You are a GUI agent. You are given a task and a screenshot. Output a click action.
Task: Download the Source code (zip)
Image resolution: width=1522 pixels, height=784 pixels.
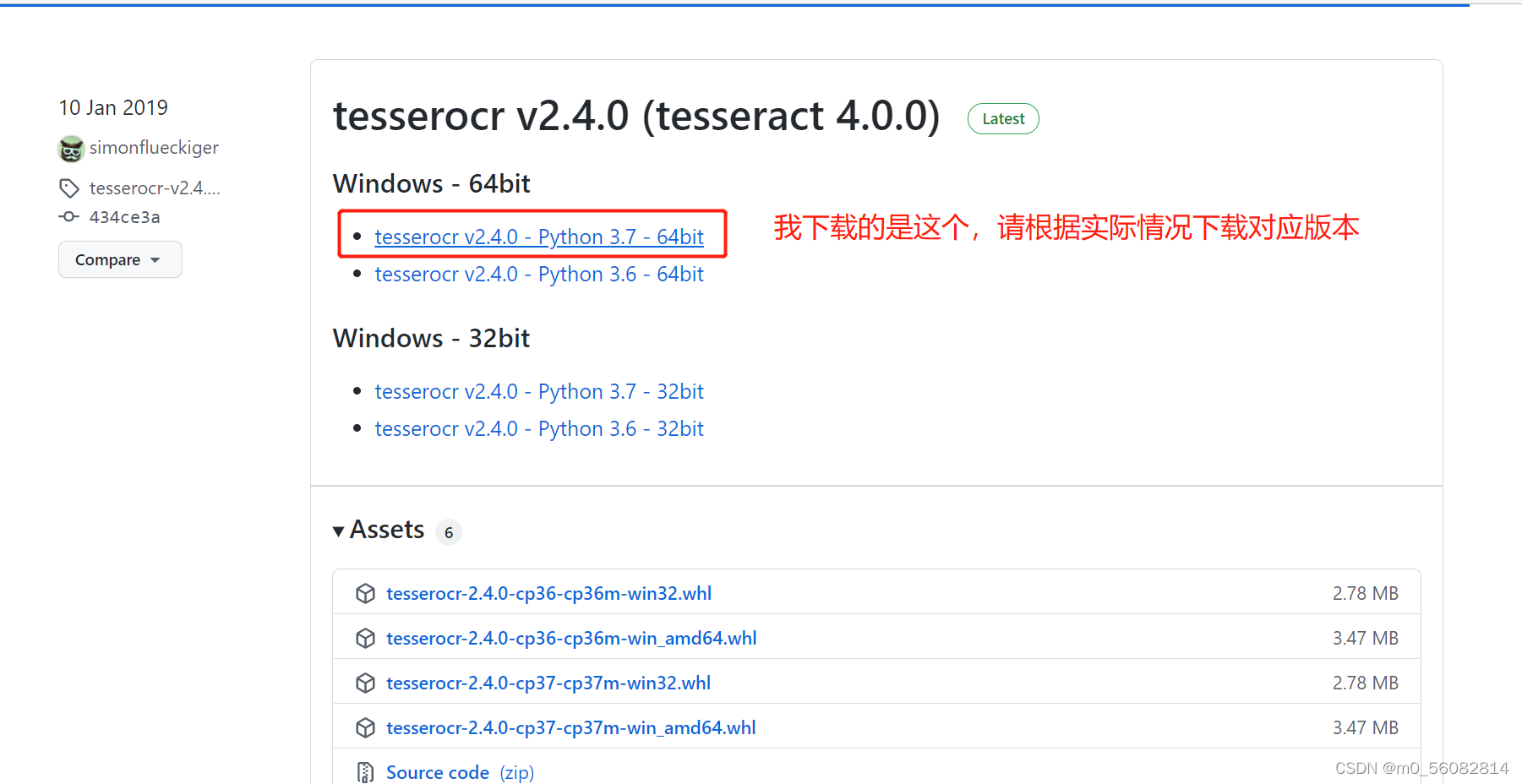[461, 772]
